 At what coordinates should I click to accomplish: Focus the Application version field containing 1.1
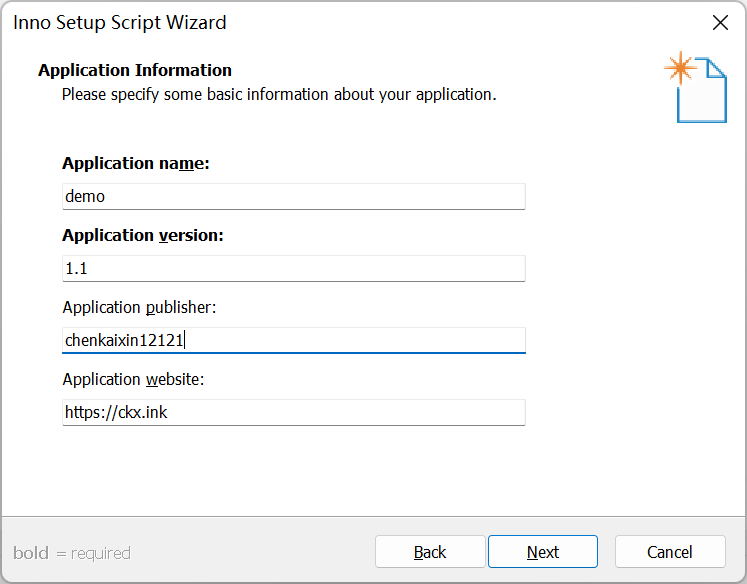[293, 268]
